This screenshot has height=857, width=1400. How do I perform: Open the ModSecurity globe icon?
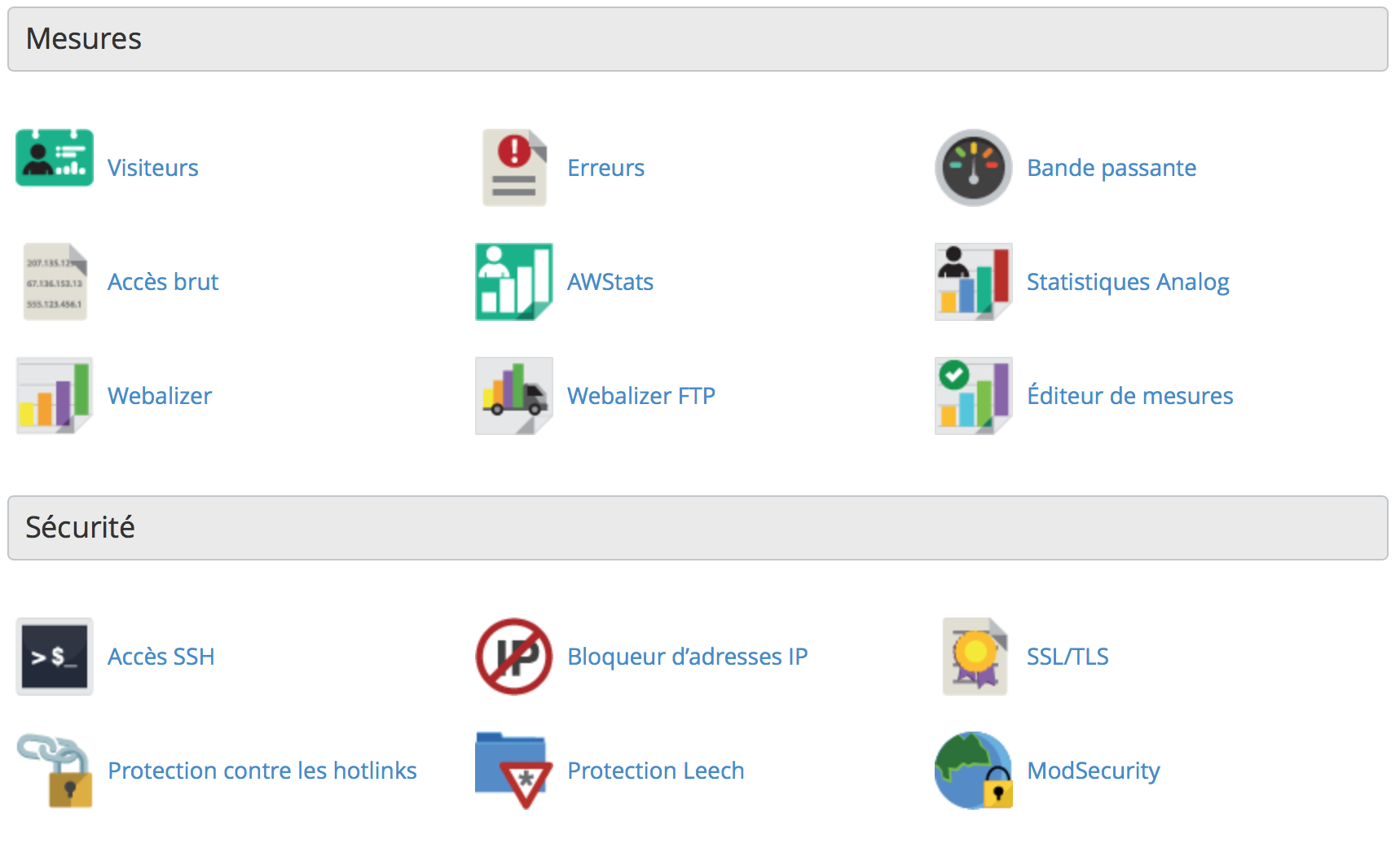tap(973, 770)
